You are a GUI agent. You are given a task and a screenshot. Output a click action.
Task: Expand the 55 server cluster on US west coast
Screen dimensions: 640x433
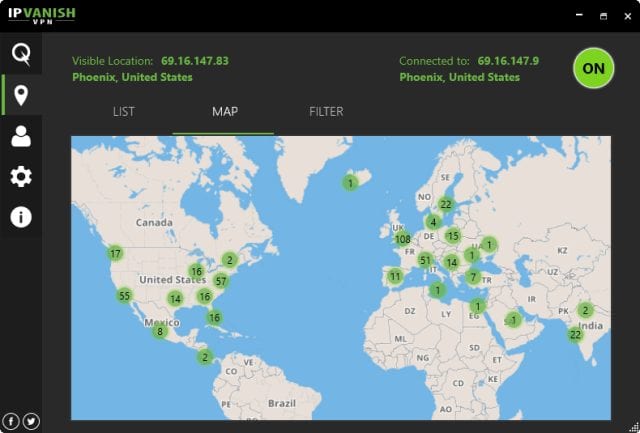[124, 295]
